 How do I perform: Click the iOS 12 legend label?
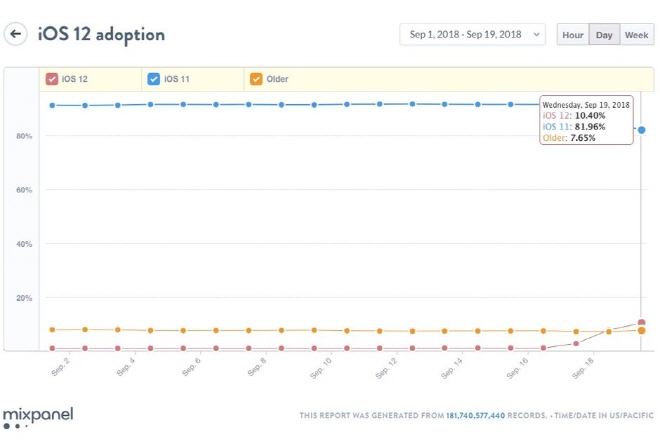(75, 79)
